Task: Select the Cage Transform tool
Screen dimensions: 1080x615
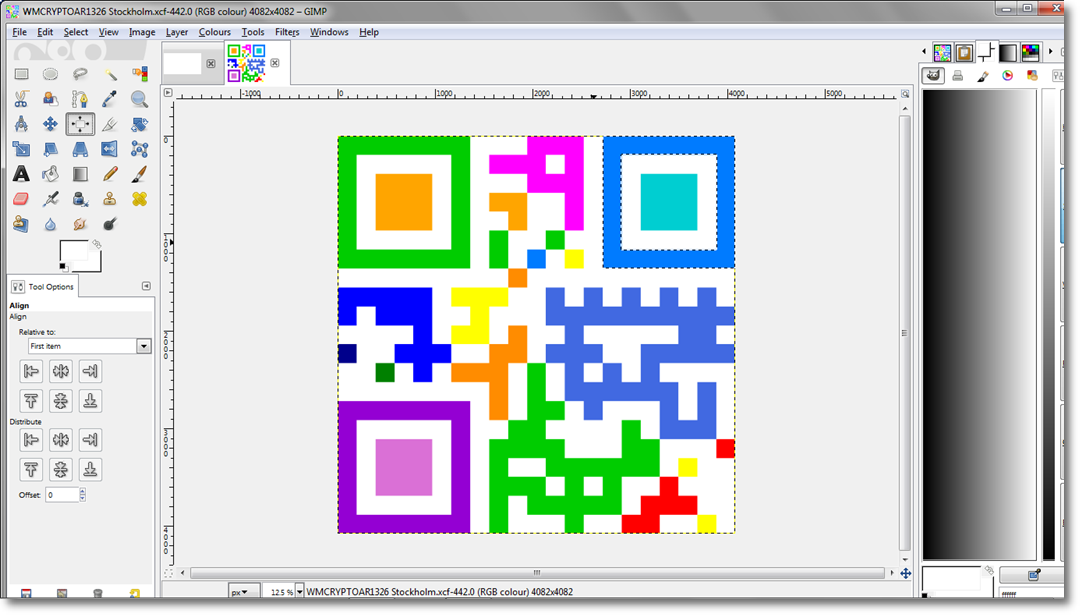Action: tap(139, 149)
